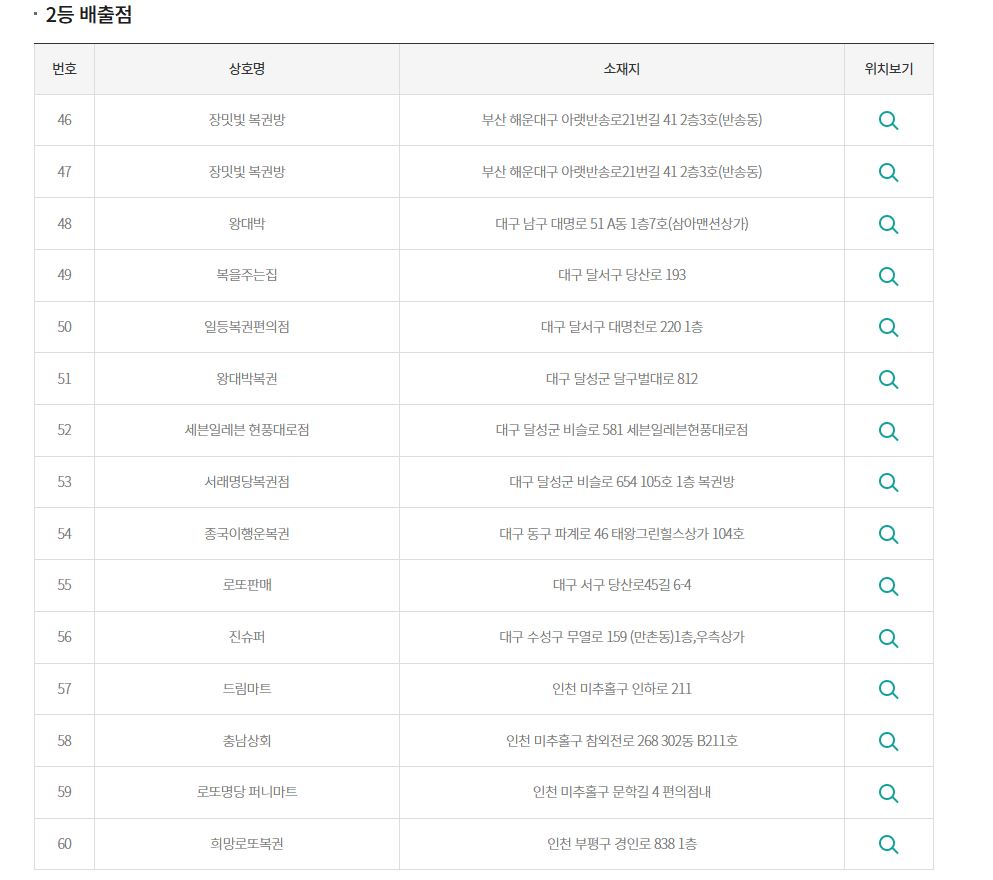
Task: Select the 소재지 column header
Action: tap(622, 69)
